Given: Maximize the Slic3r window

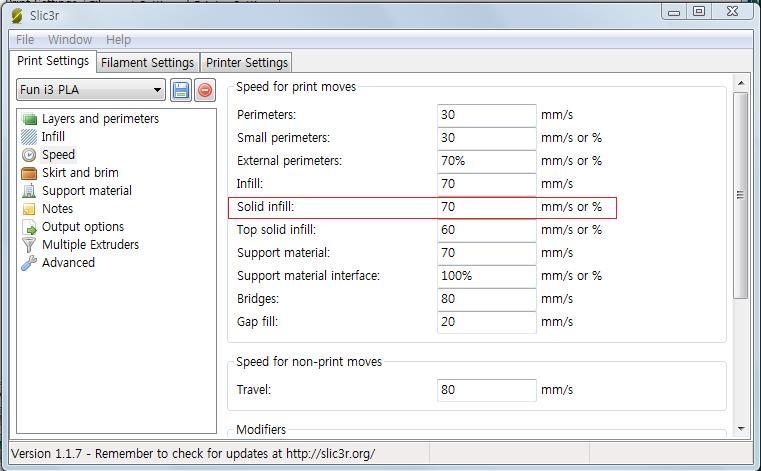Looking at the screenshot, I should [699, 12].
